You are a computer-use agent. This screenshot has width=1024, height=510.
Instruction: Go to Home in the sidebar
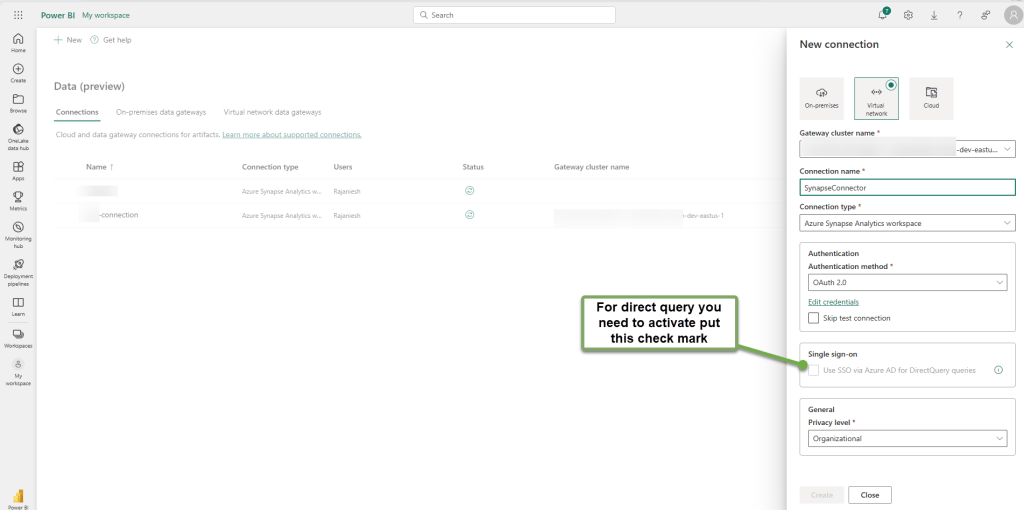[18, 42]
